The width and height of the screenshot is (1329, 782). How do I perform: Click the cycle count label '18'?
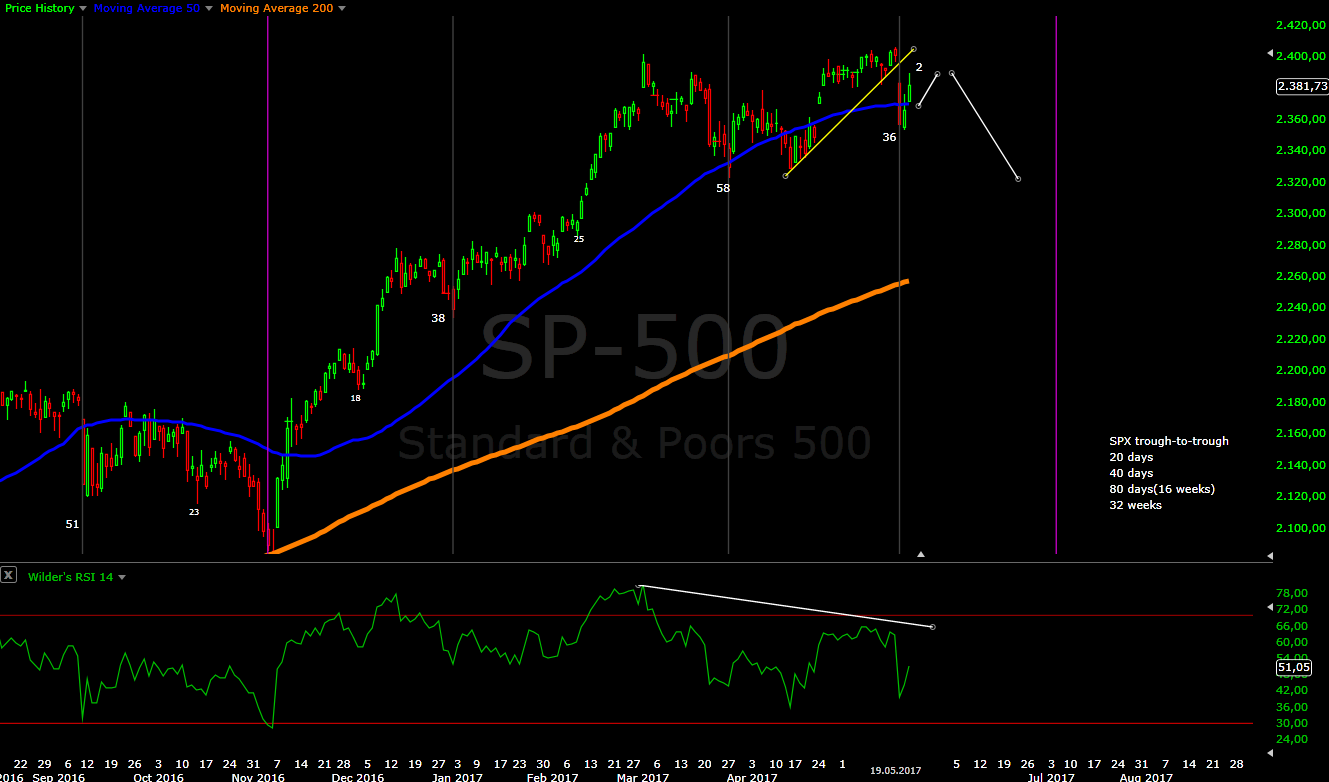[355, 398]
